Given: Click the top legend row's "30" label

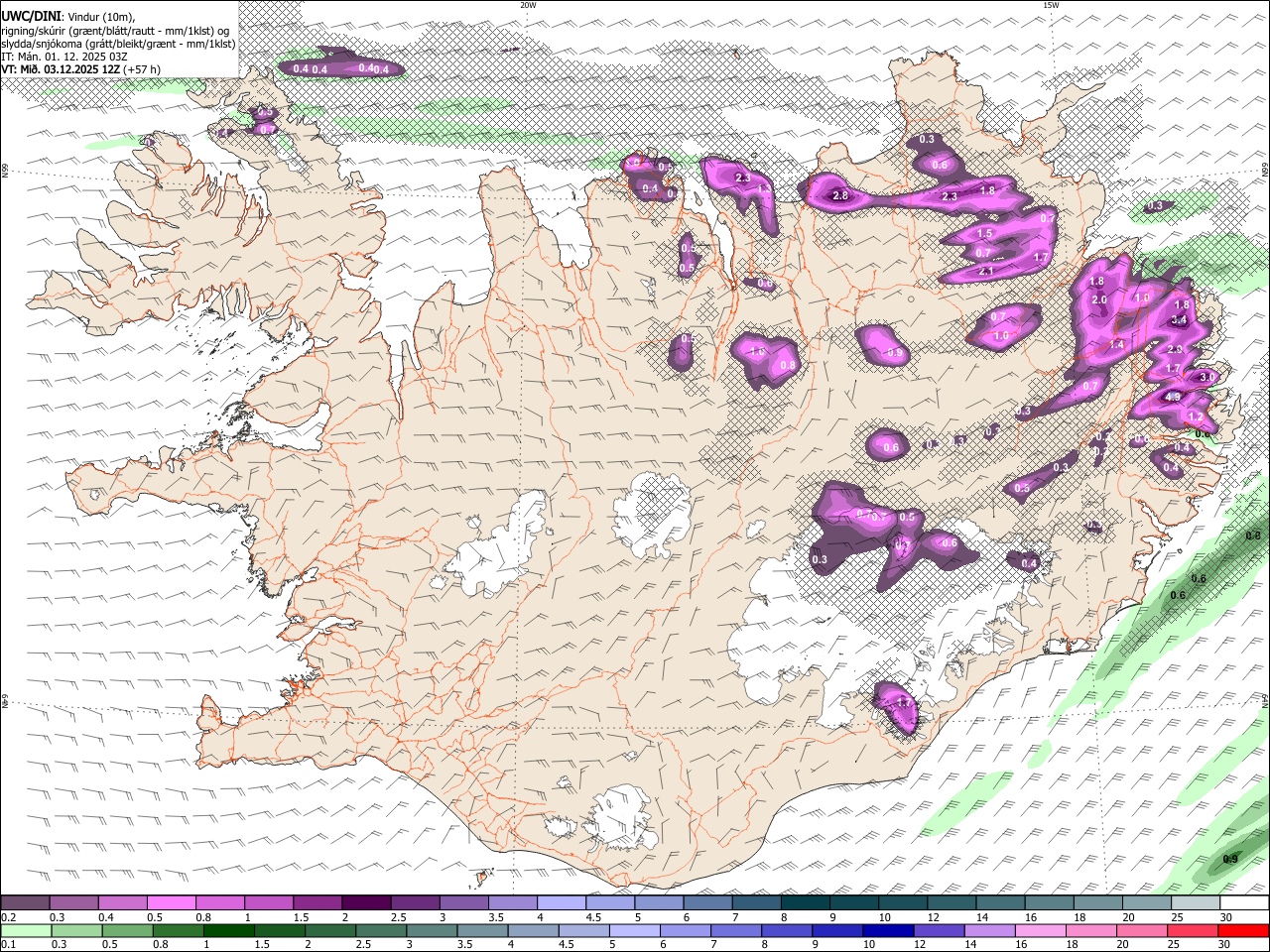Looking at the screenshot, I should 1226,917.
